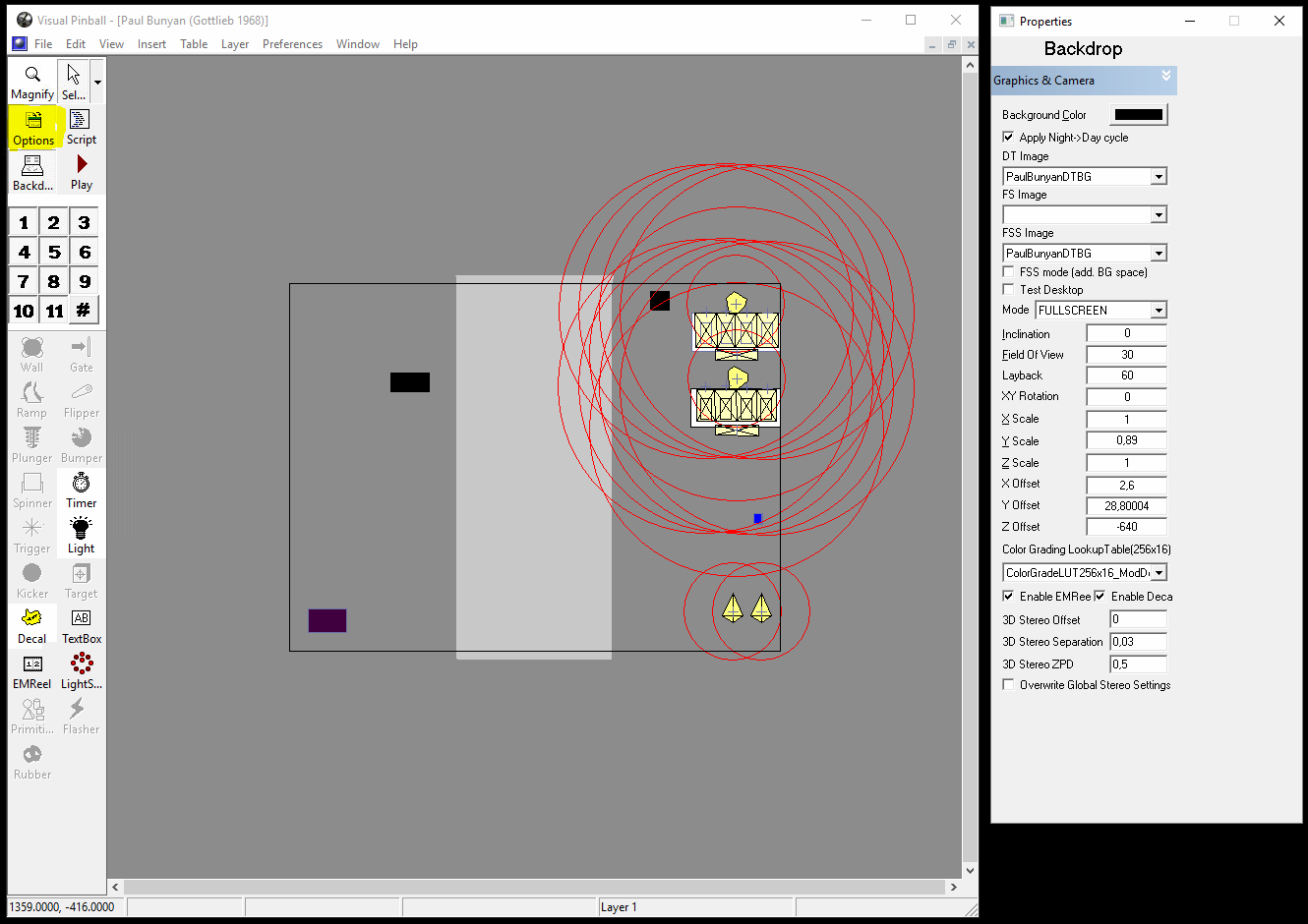Click the Z Offset value field

click(x=1127, y=527)
